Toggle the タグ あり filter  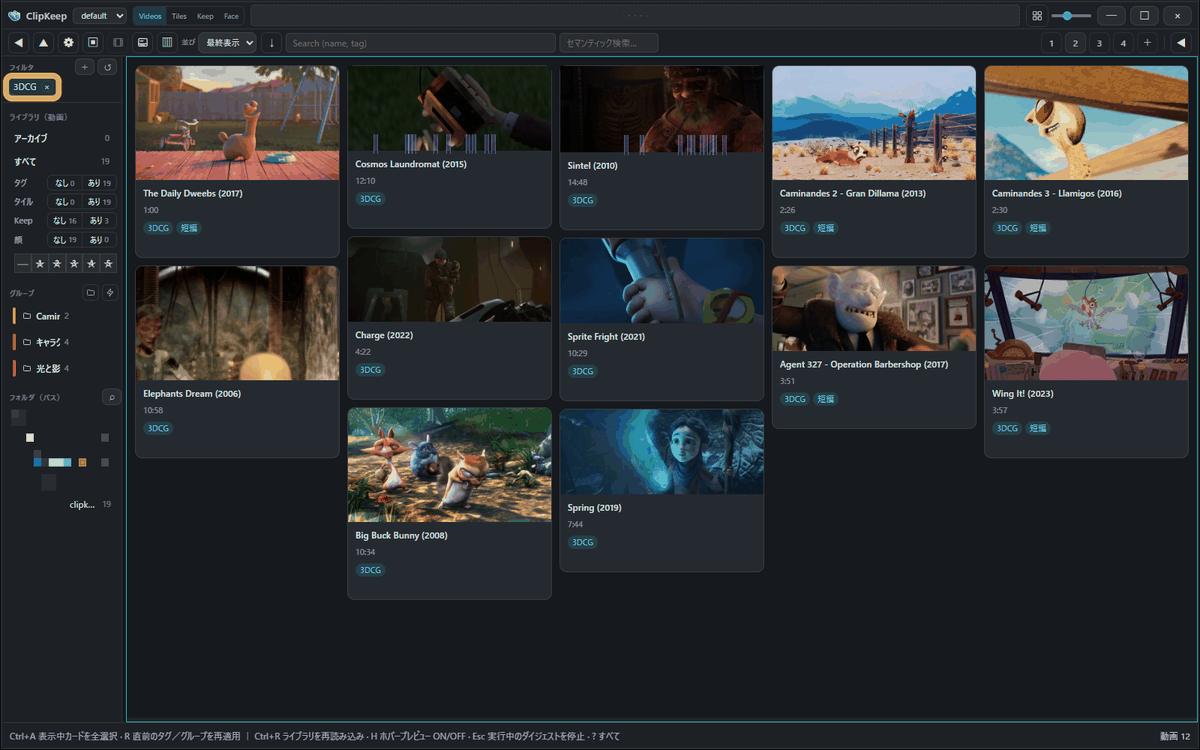99,183
